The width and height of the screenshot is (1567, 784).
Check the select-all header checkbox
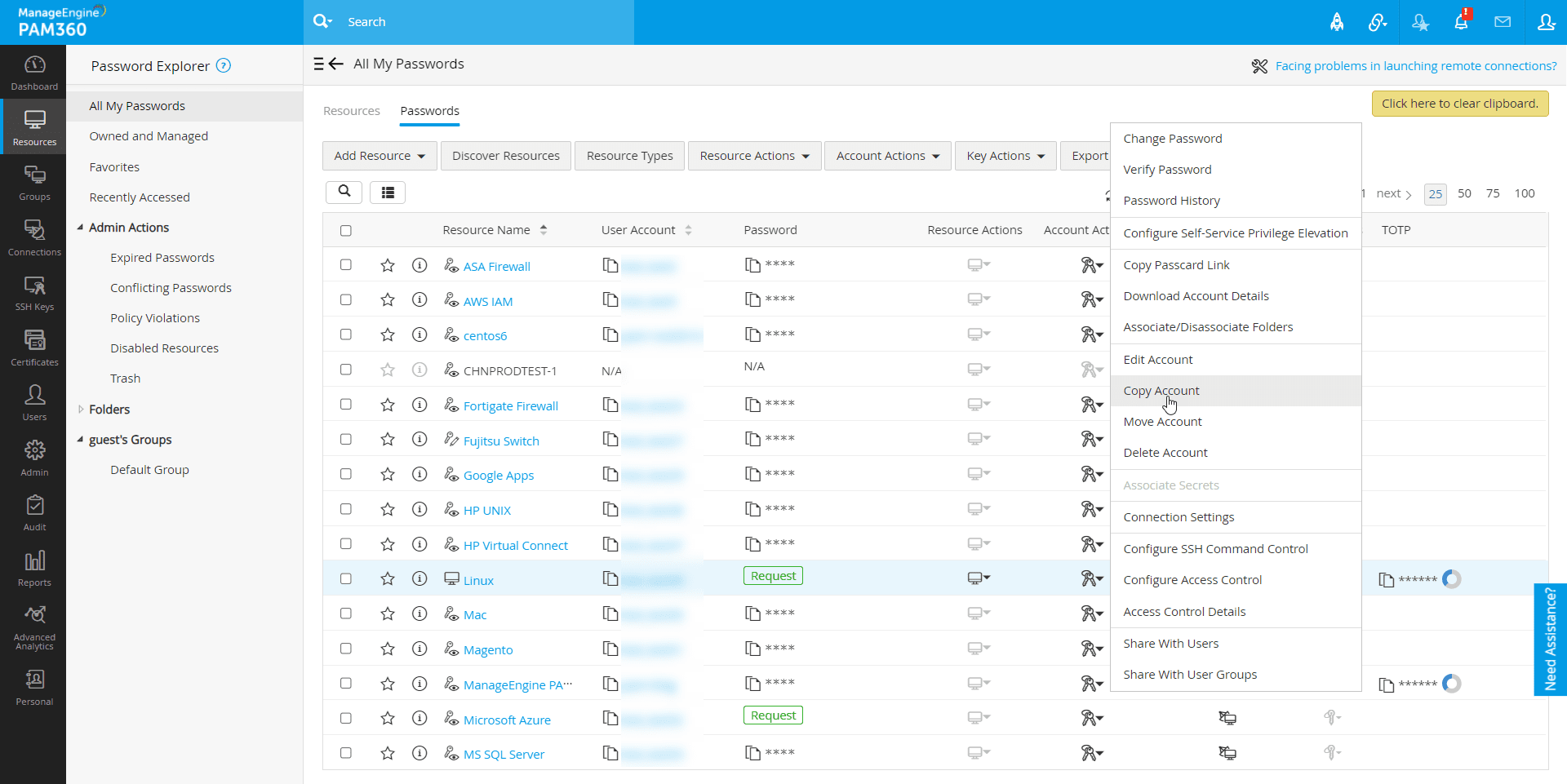pyautogui.click(x=346, y=231)
